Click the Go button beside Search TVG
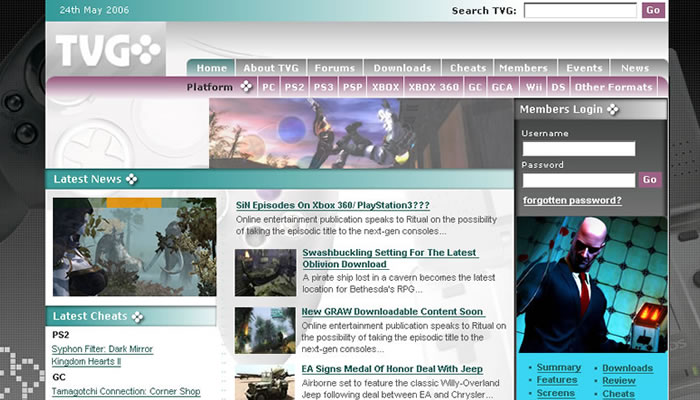 click(653, 10)
